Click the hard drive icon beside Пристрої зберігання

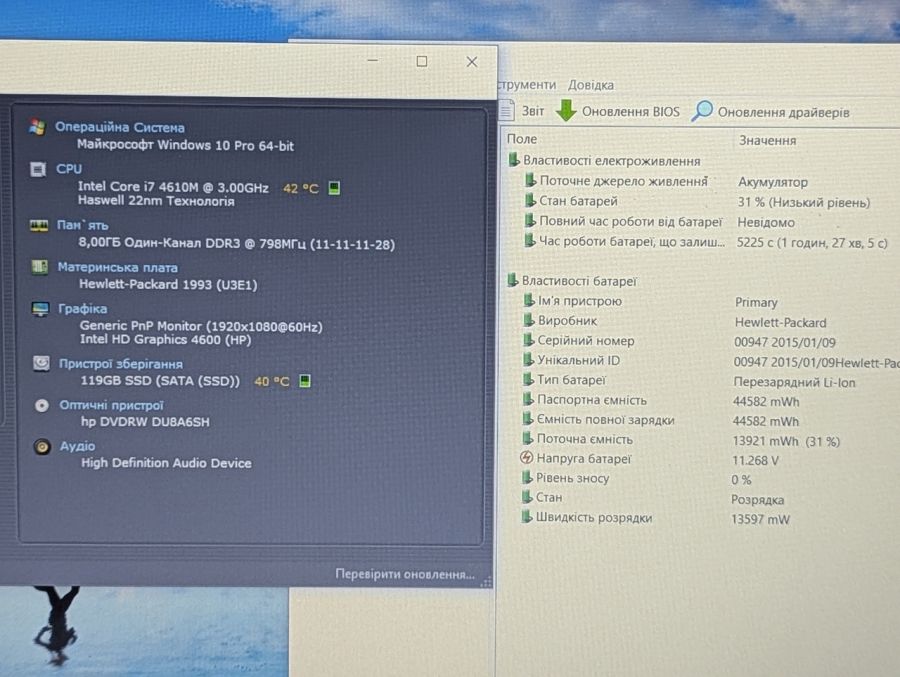pos(41,363)
